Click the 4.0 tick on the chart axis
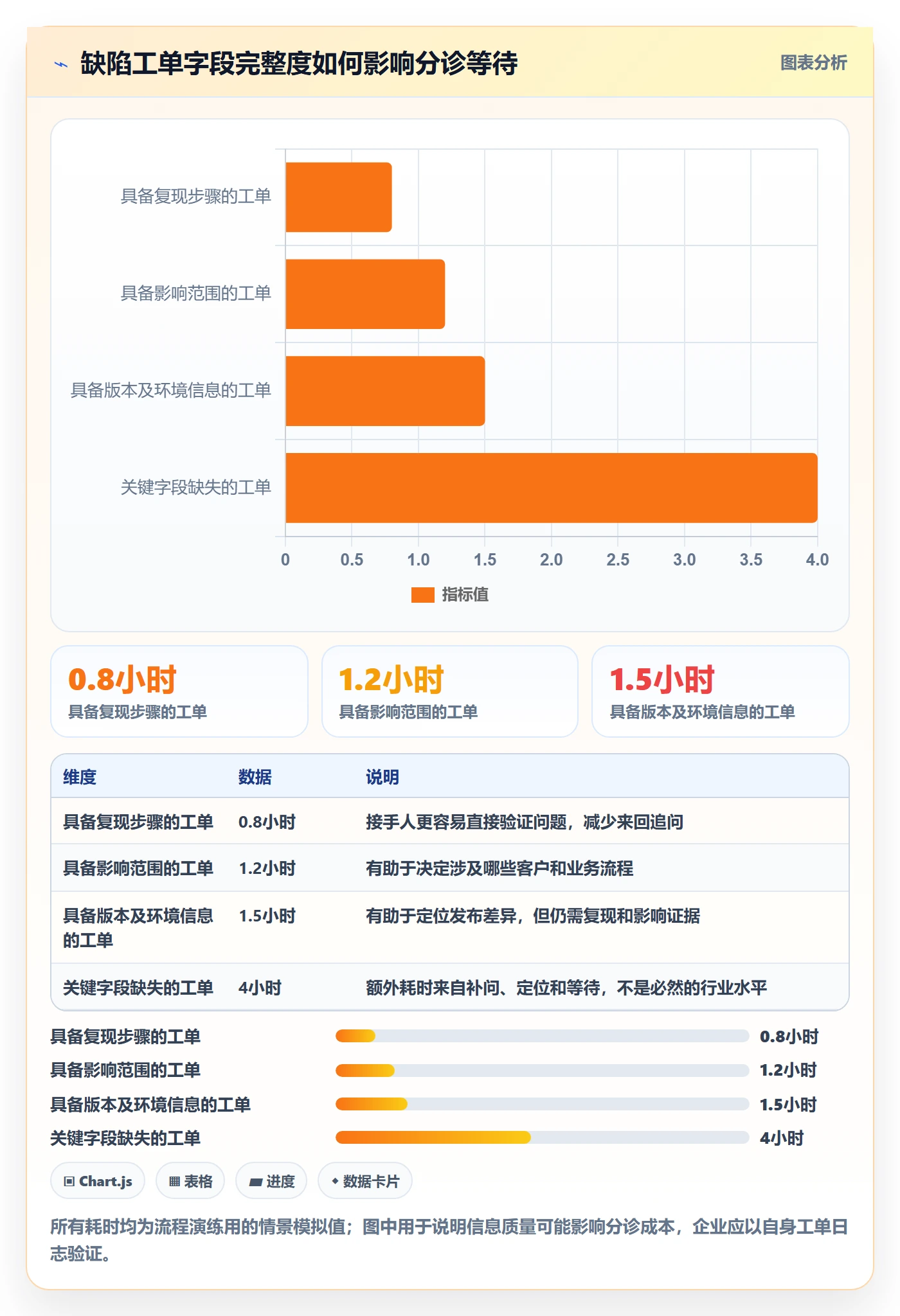Image resolution: width=900 pixels, height=1316 pixels. (x=817, y=560)
